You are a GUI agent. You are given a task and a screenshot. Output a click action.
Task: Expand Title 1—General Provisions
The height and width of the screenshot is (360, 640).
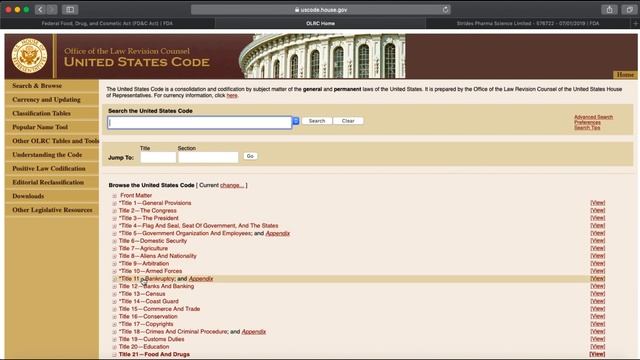(115, 203)
